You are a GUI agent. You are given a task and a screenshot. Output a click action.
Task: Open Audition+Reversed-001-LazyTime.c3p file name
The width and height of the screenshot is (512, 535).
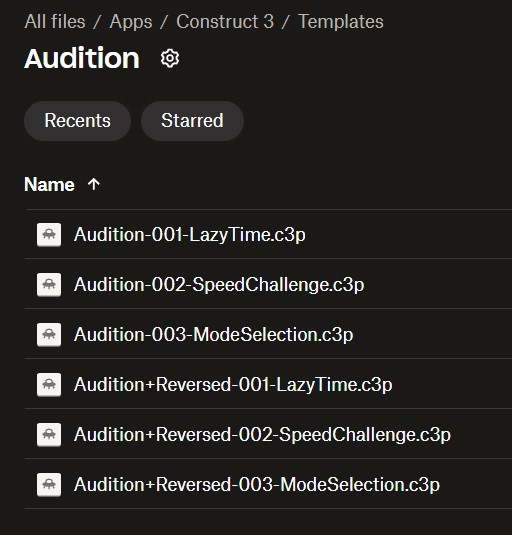233,385
